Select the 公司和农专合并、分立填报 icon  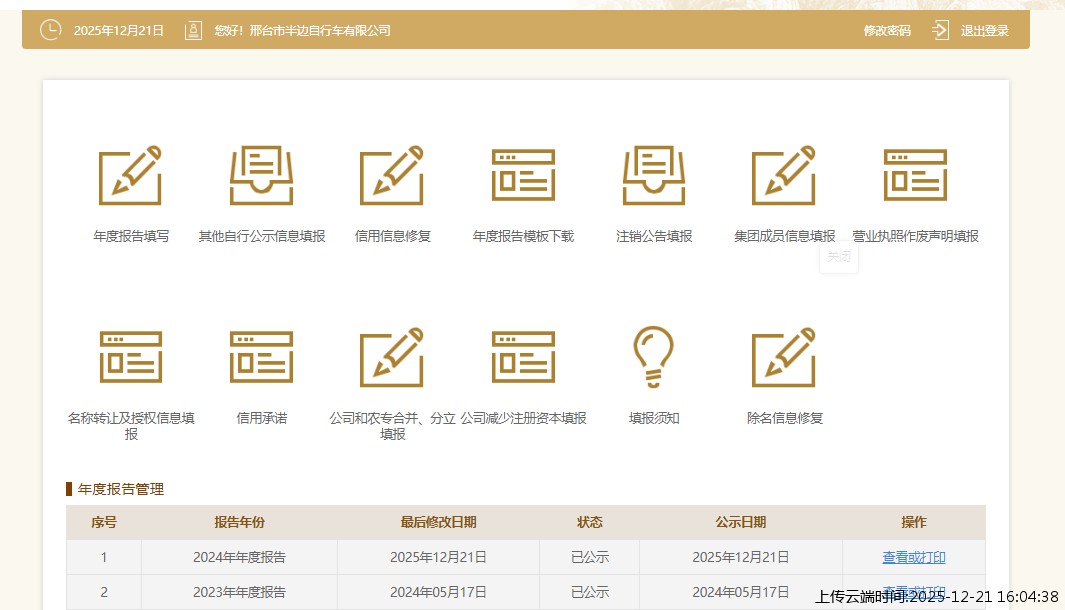tap(392, 358)
